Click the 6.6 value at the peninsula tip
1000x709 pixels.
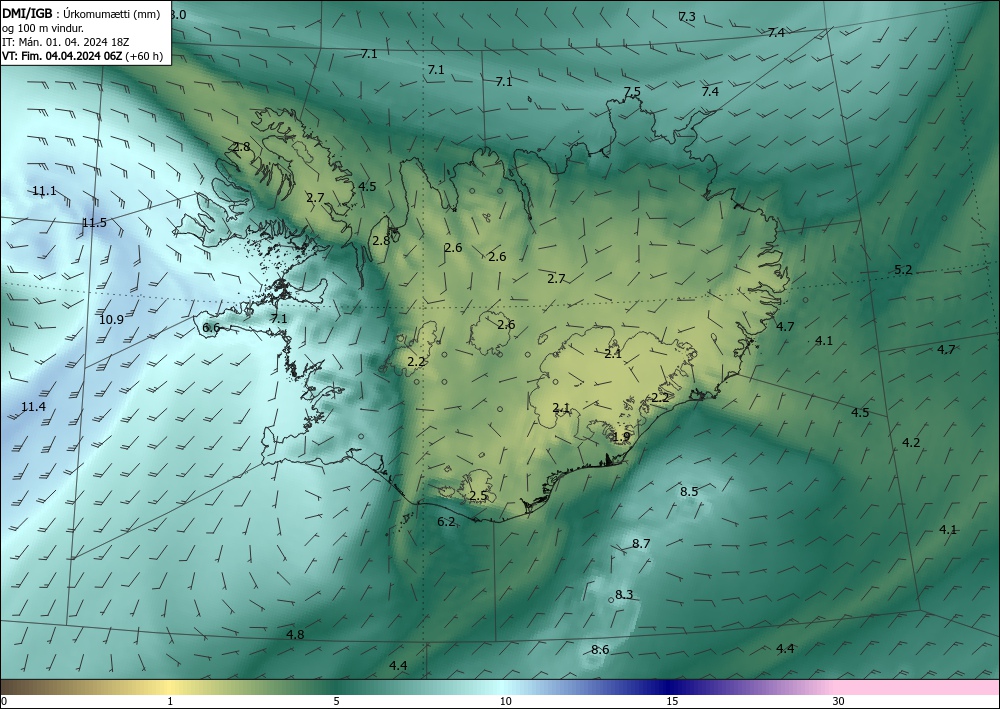tap(211, 328)
